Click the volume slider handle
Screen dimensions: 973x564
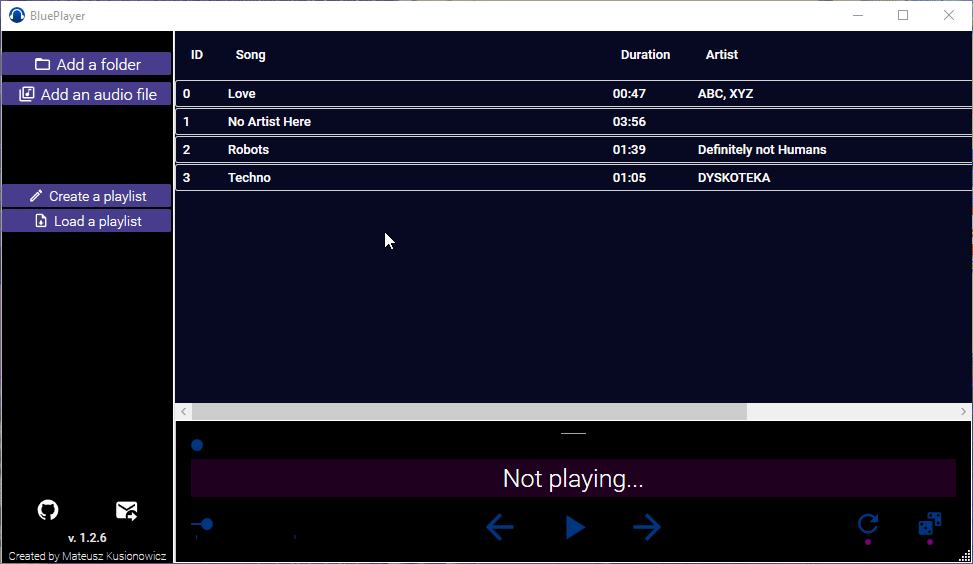pyautogui.click(x=207, y=524)
